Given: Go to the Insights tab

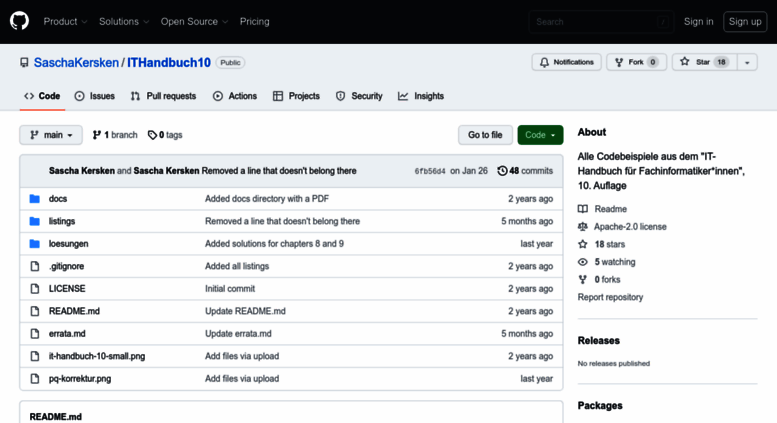Looking at the screenshot, I should [421, 96].
